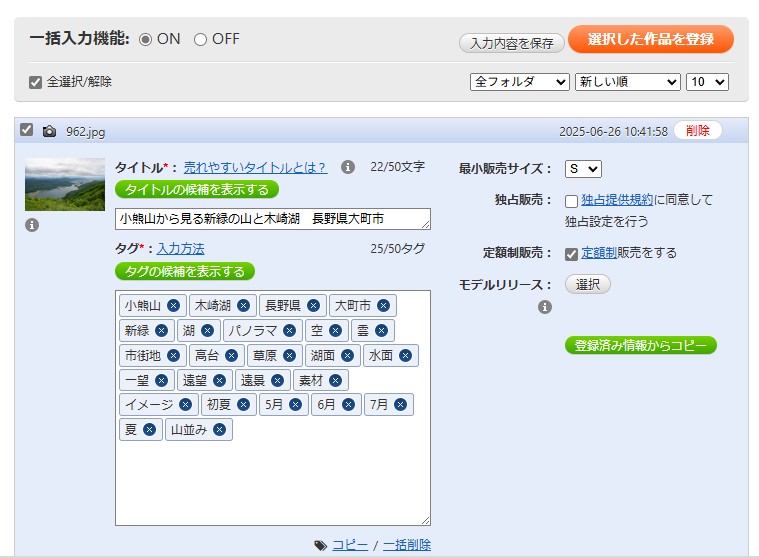Remove the 高台 tag

231,356
